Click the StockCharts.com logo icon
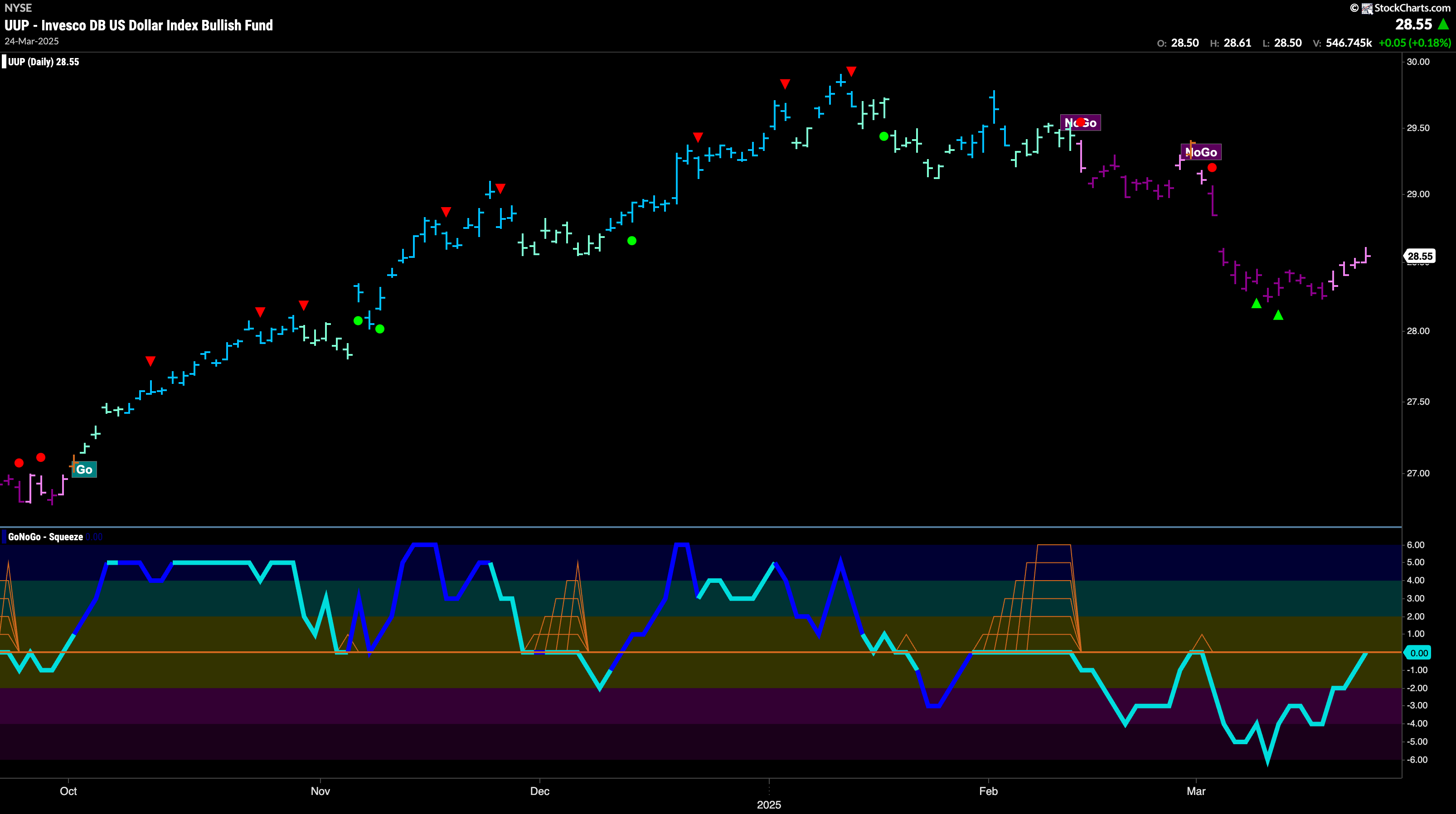Image resolution: width=1456 pixels, height=814 pixels. click(1367, 8)
